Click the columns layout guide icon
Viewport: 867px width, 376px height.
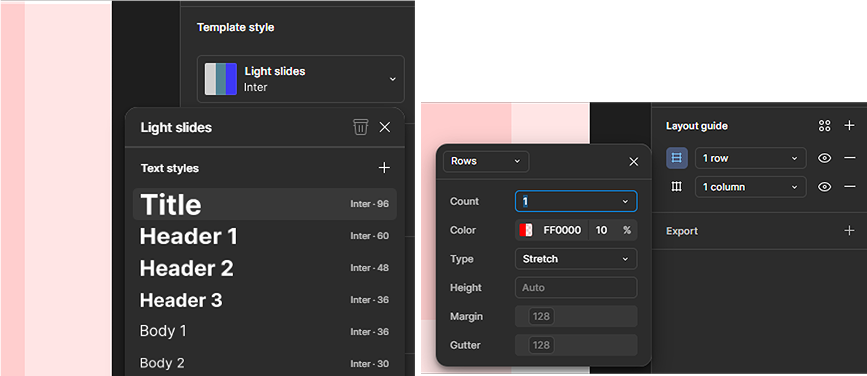[677, 187]
